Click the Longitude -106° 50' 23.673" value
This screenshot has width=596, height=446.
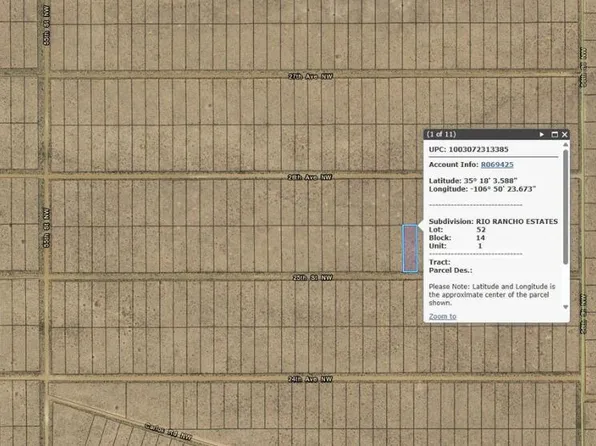[x=502, y=189]
